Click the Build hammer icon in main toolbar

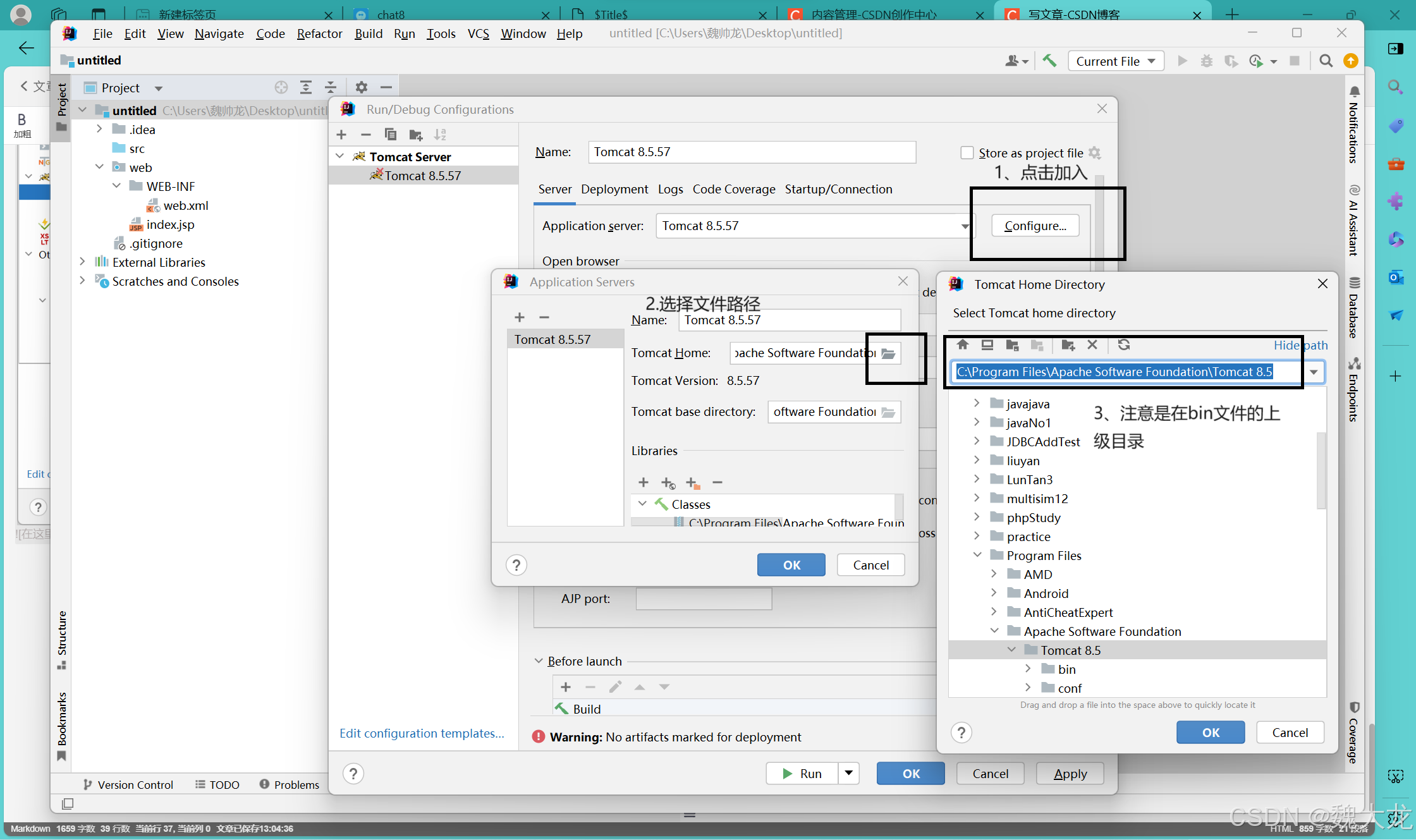(1049, 61)
